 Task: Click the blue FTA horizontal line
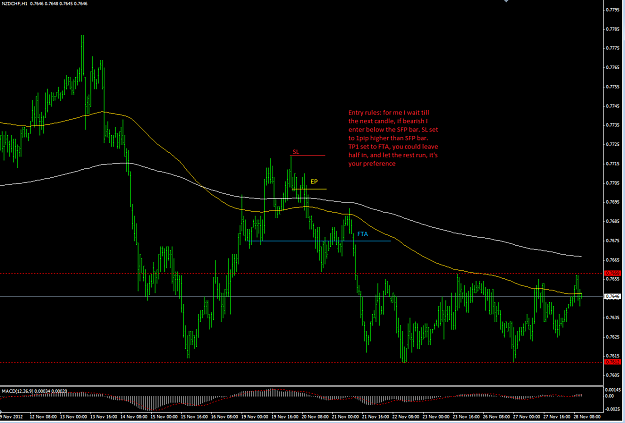coord(321,241)
